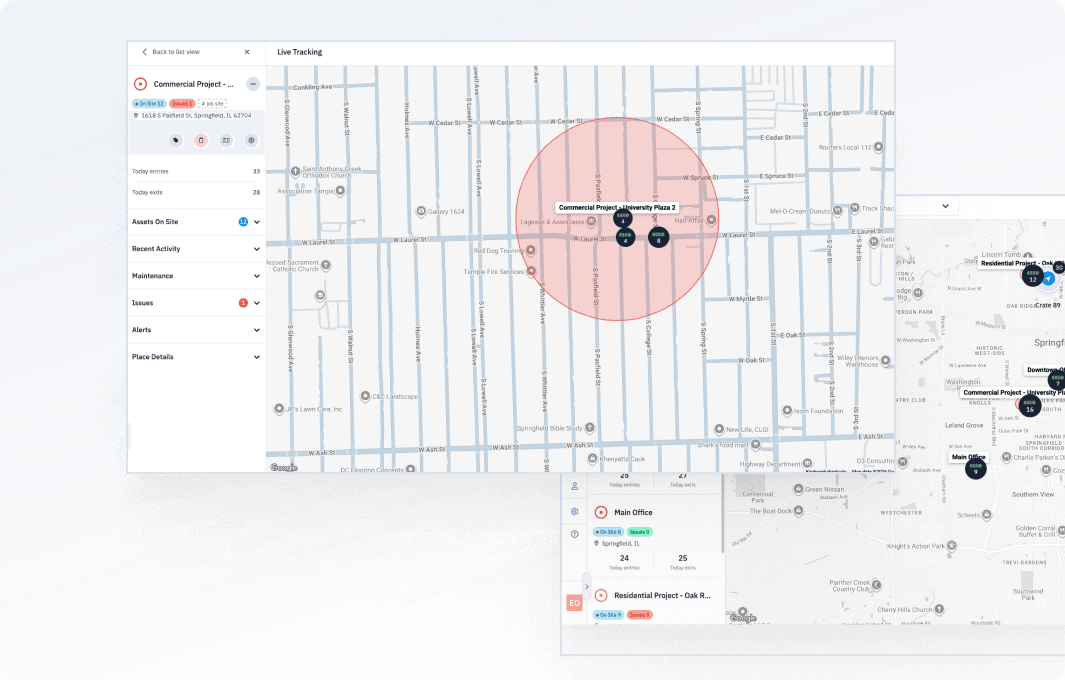The height and width of the screenshot is (680, 1065).
Task: Expand the Assets On Site section
Action: [x=196, y=222]
